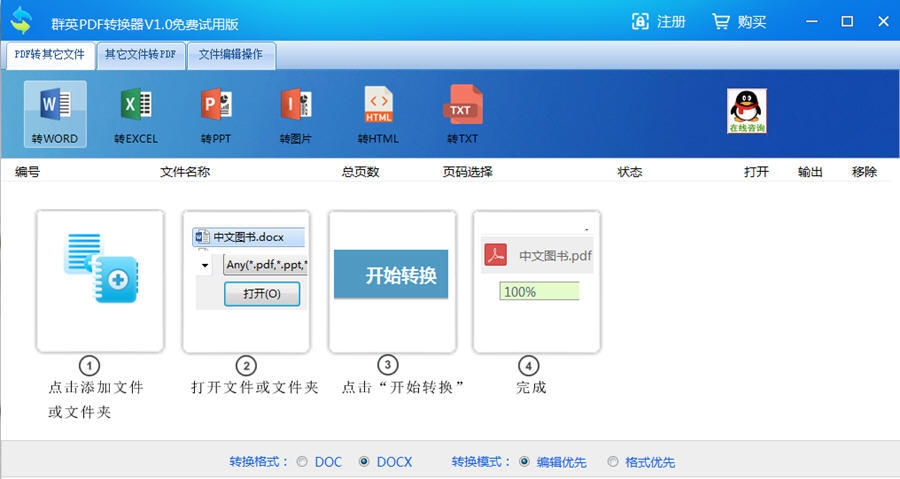Select the 转HTML conversion icon
This screenshot has width=900, height=479.
[378, 114]
